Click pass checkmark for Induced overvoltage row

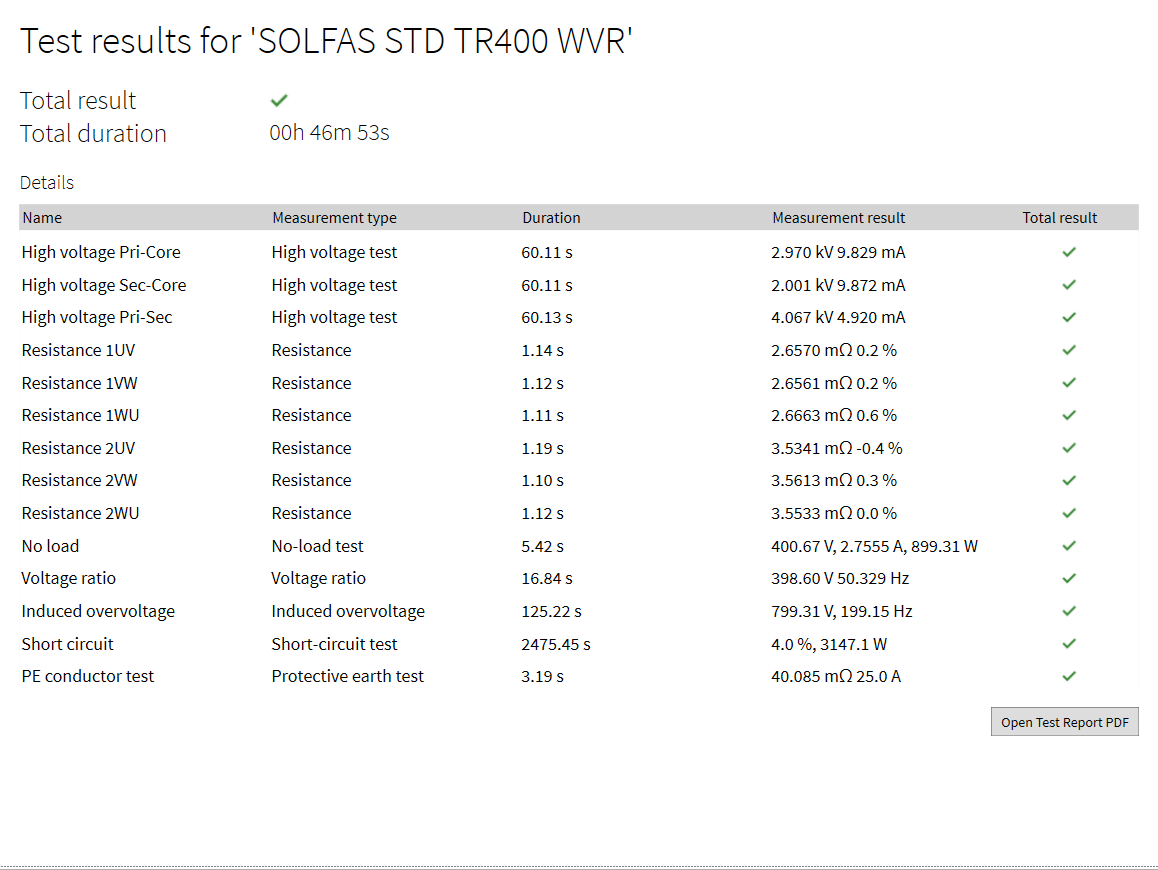[x=1069, y=611]
